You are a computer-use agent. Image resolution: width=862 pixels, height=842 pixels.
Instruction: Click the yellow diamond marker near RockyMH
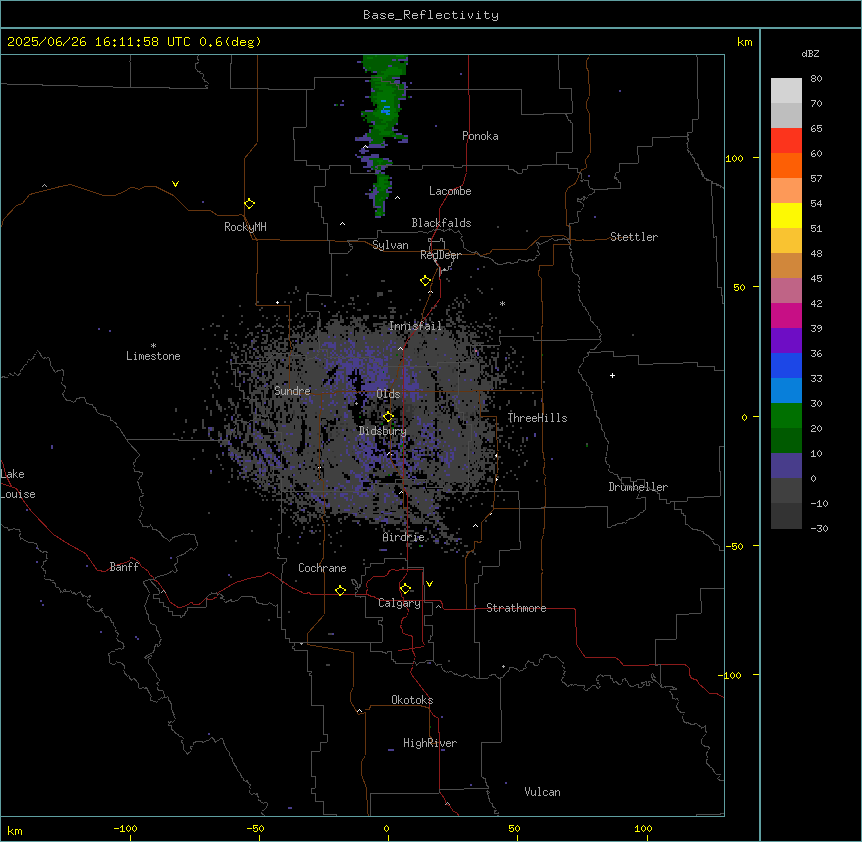coord(249,204)
